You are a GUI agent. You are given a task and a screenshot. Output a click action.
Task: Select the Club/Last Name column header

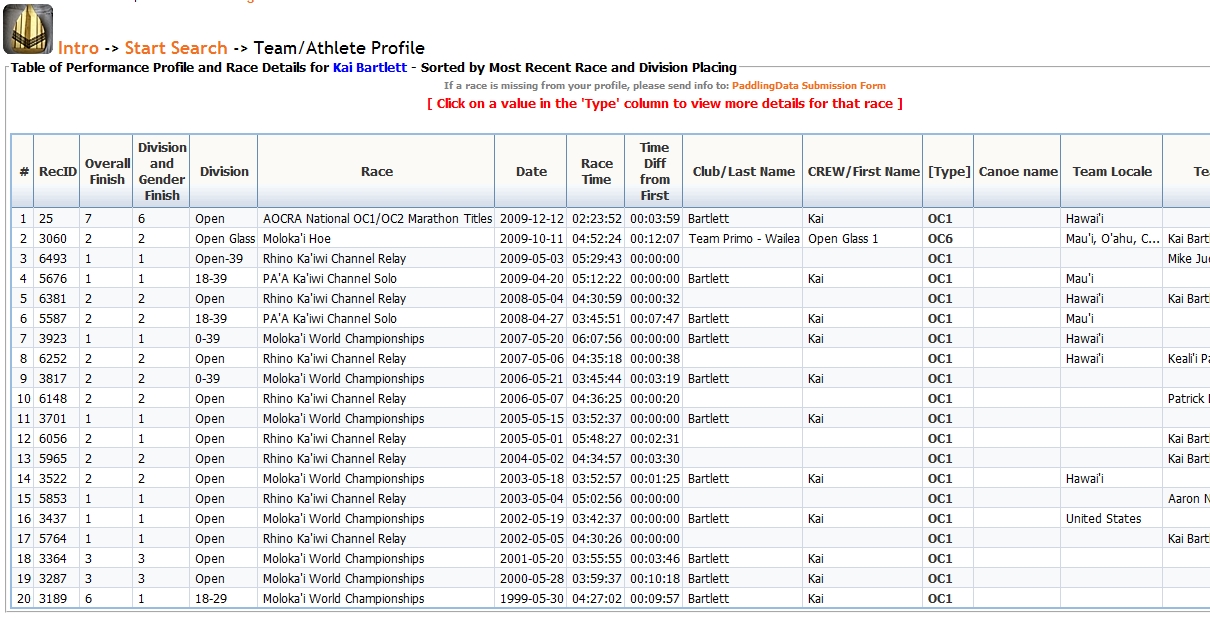tap(743, 171)
